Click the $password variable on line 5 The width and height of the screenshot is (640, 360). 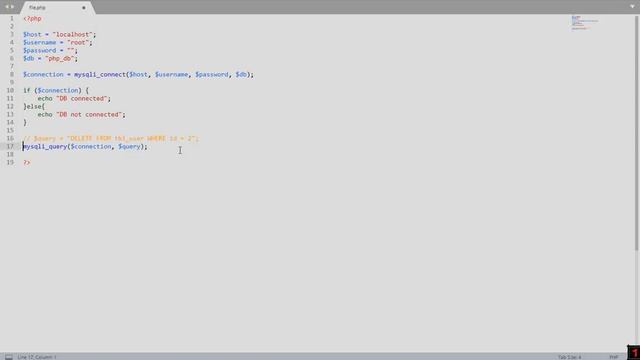pos(40,51)
